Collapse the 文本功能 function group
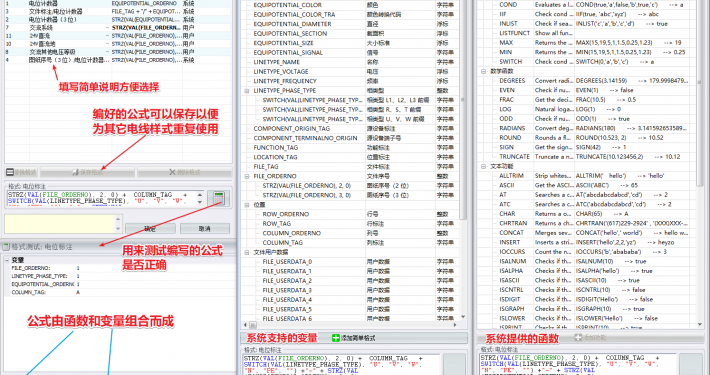The image size is (710, 375). pos(484,166)
